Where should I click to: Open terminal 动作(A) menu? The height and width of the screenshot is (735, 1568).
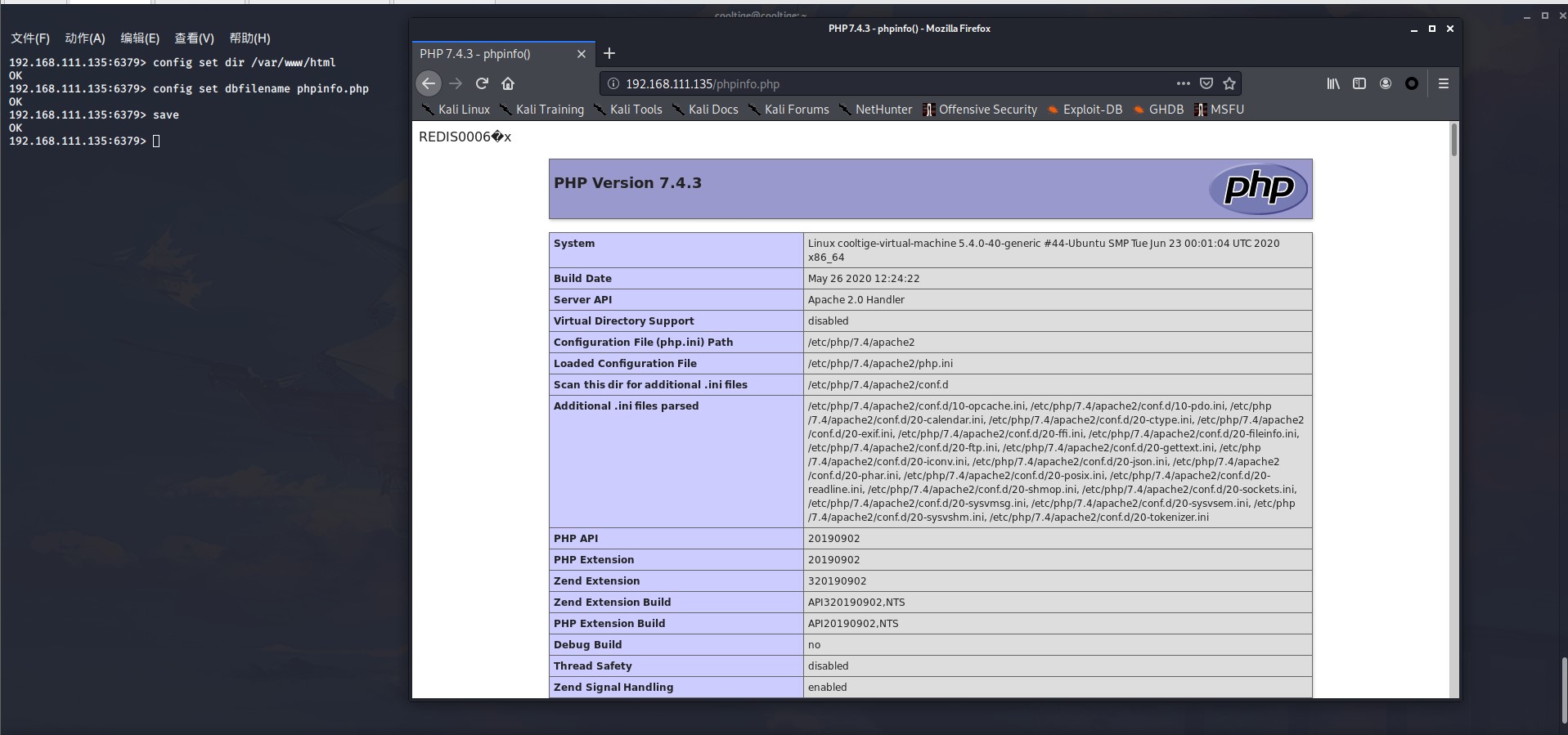(x=85, y=38)
